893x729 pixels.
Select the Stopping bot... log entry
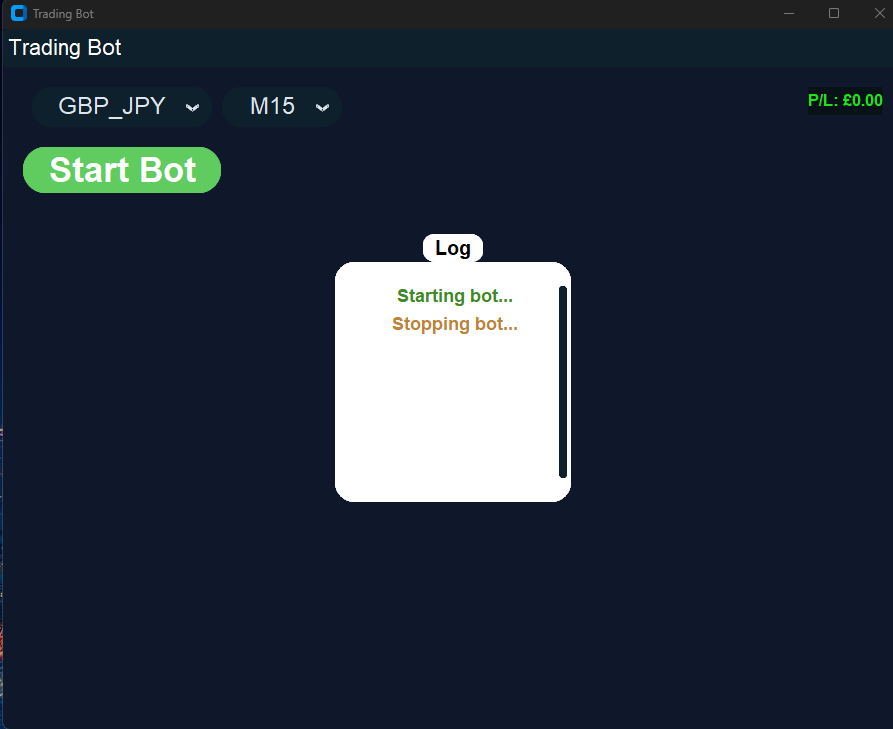pyautogui.click(x=455, y=324)
